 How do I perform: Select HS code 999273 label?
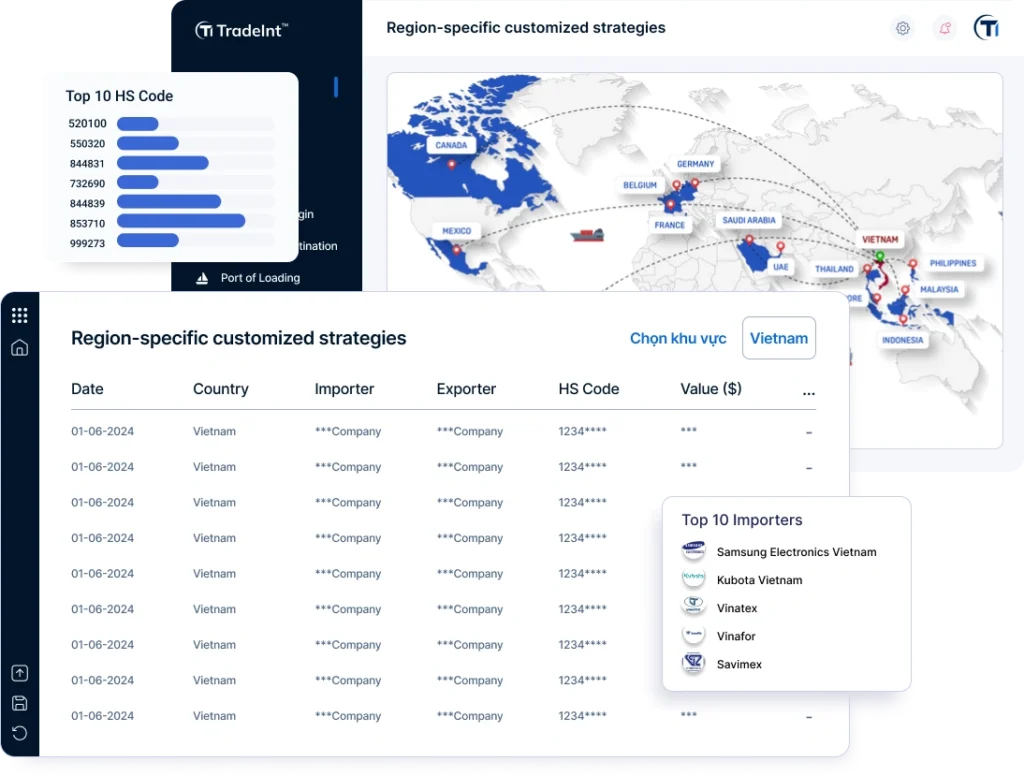(x=88, y=243)
